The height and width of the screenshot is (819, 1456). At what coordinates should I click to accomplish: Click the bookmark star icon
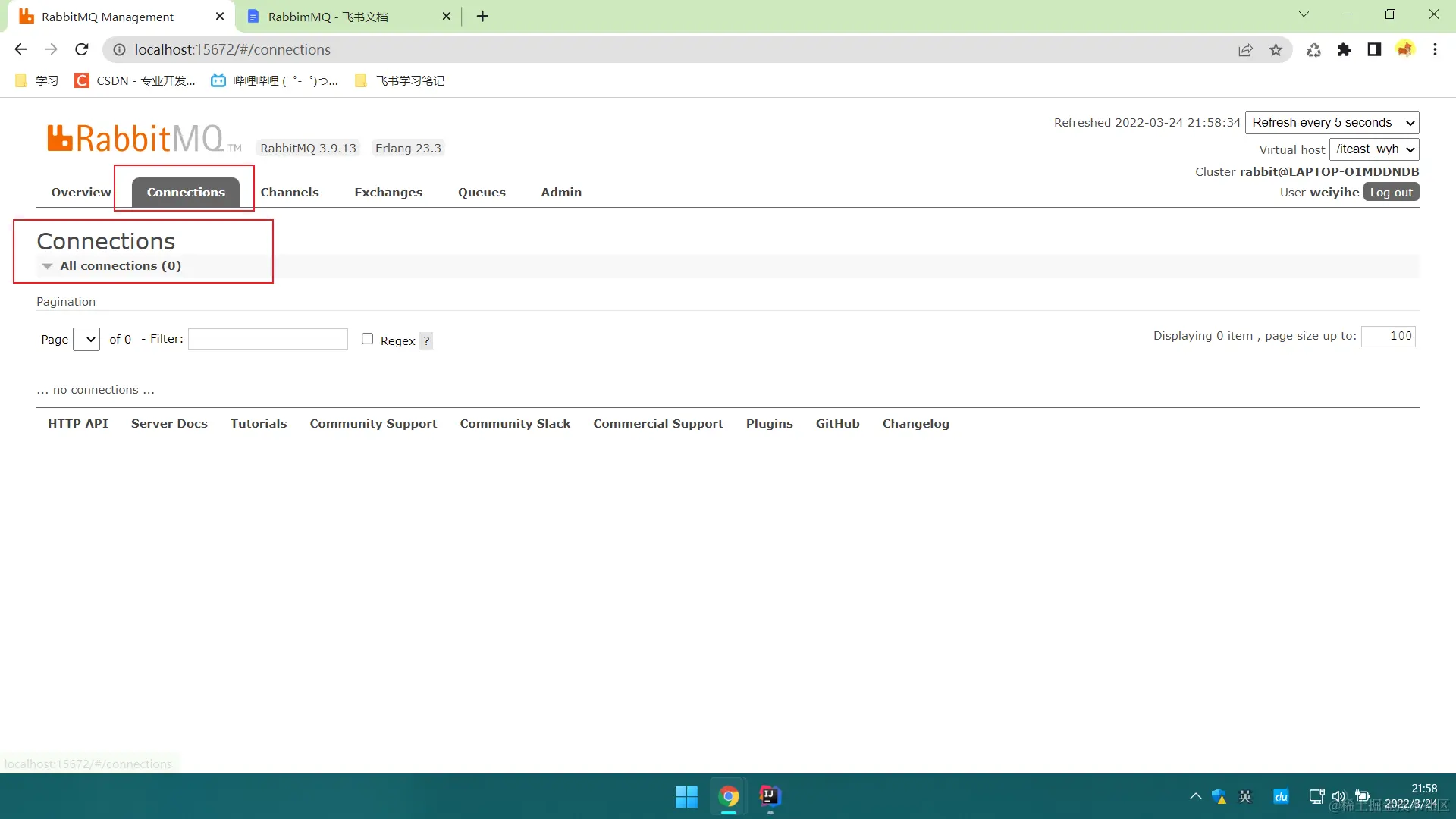pos(1276,49)
